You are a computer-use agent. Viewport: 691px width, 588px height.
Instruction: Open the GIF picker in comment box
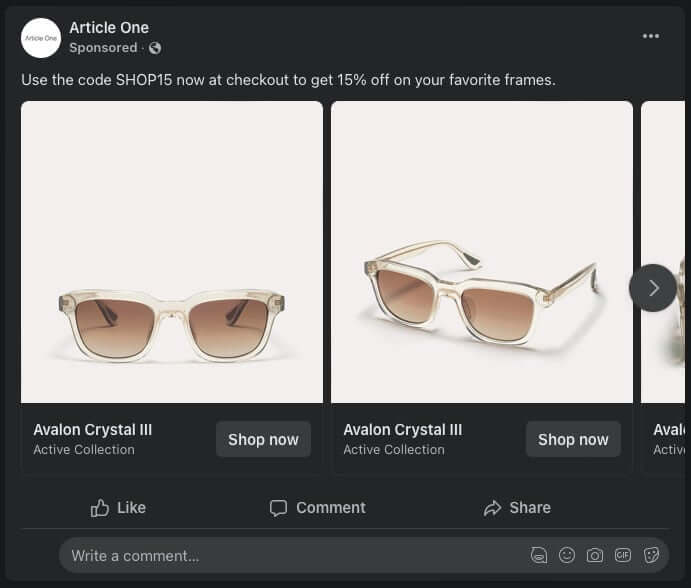[623, 555]
